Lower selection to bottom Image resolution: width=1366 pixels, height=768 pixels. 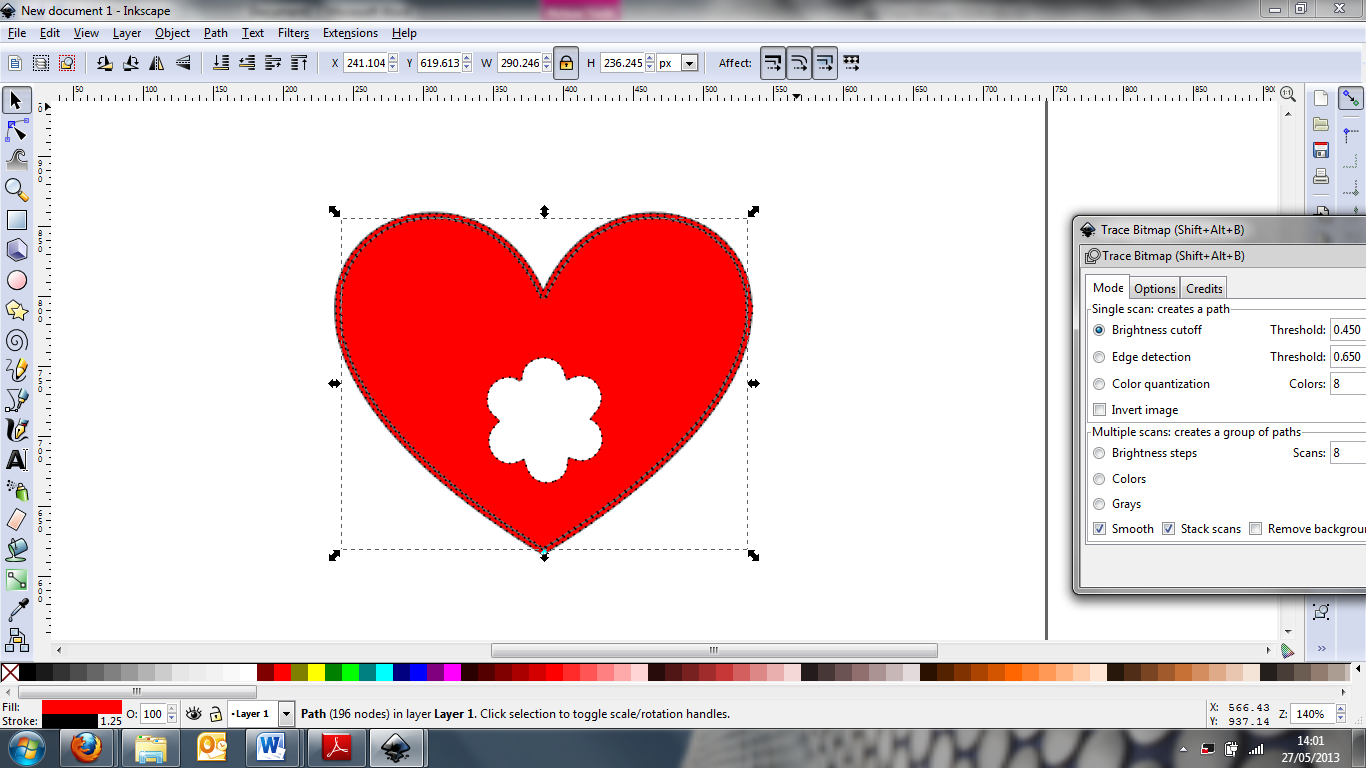point(221,63)
